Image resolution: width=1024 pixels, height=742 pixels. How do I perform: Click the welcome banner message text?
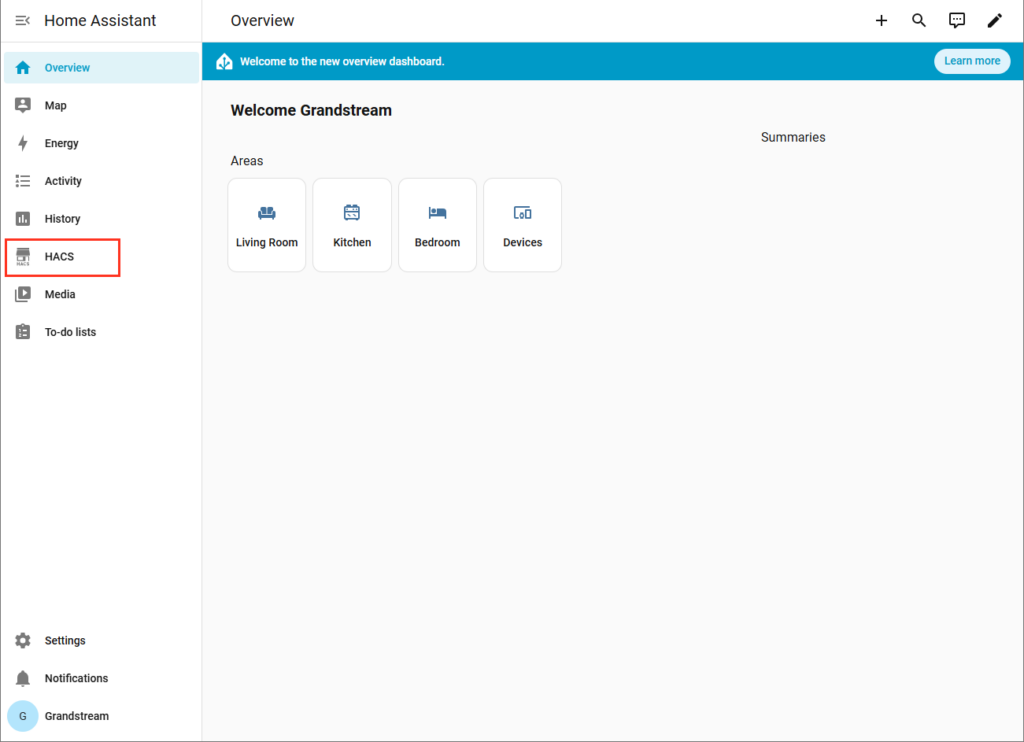[x=342, y=61]
